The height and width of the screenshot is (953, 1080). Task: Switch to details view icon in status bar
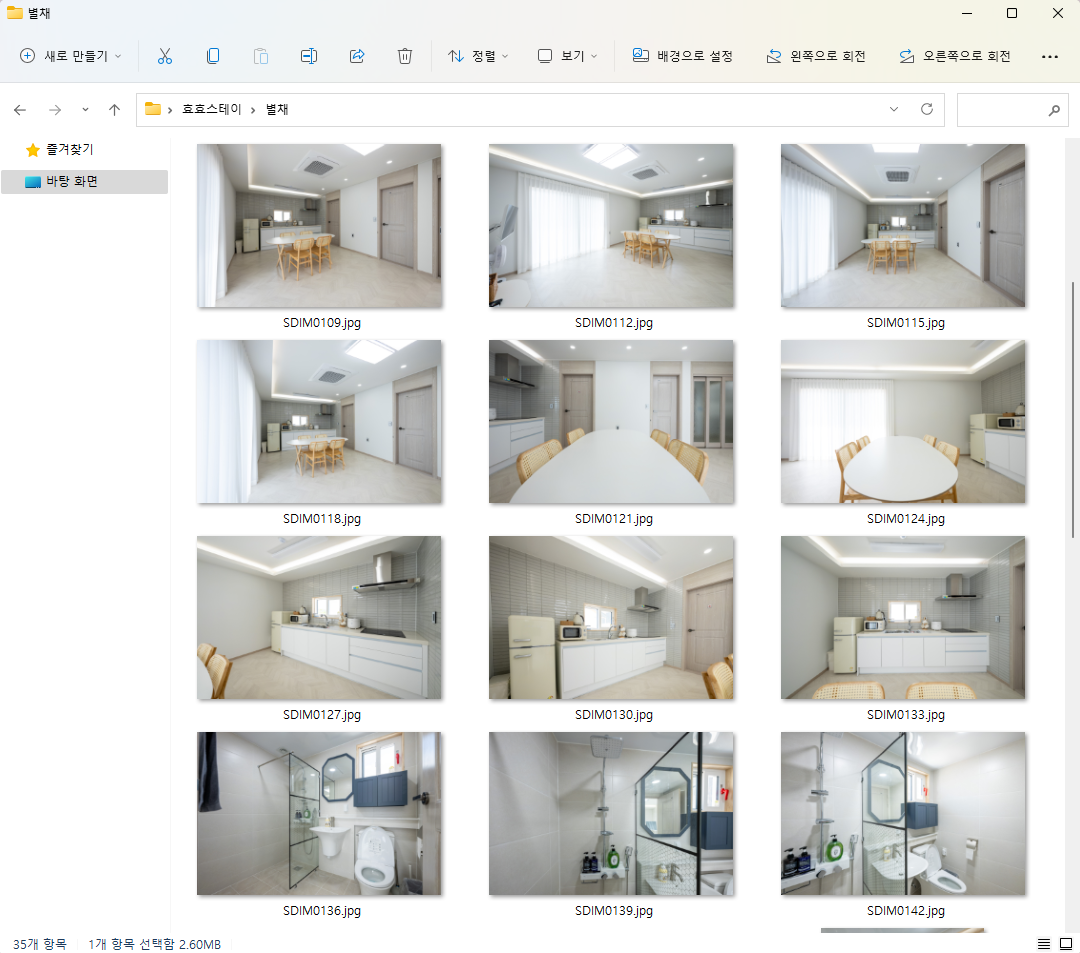click(x=1044, y=944)
